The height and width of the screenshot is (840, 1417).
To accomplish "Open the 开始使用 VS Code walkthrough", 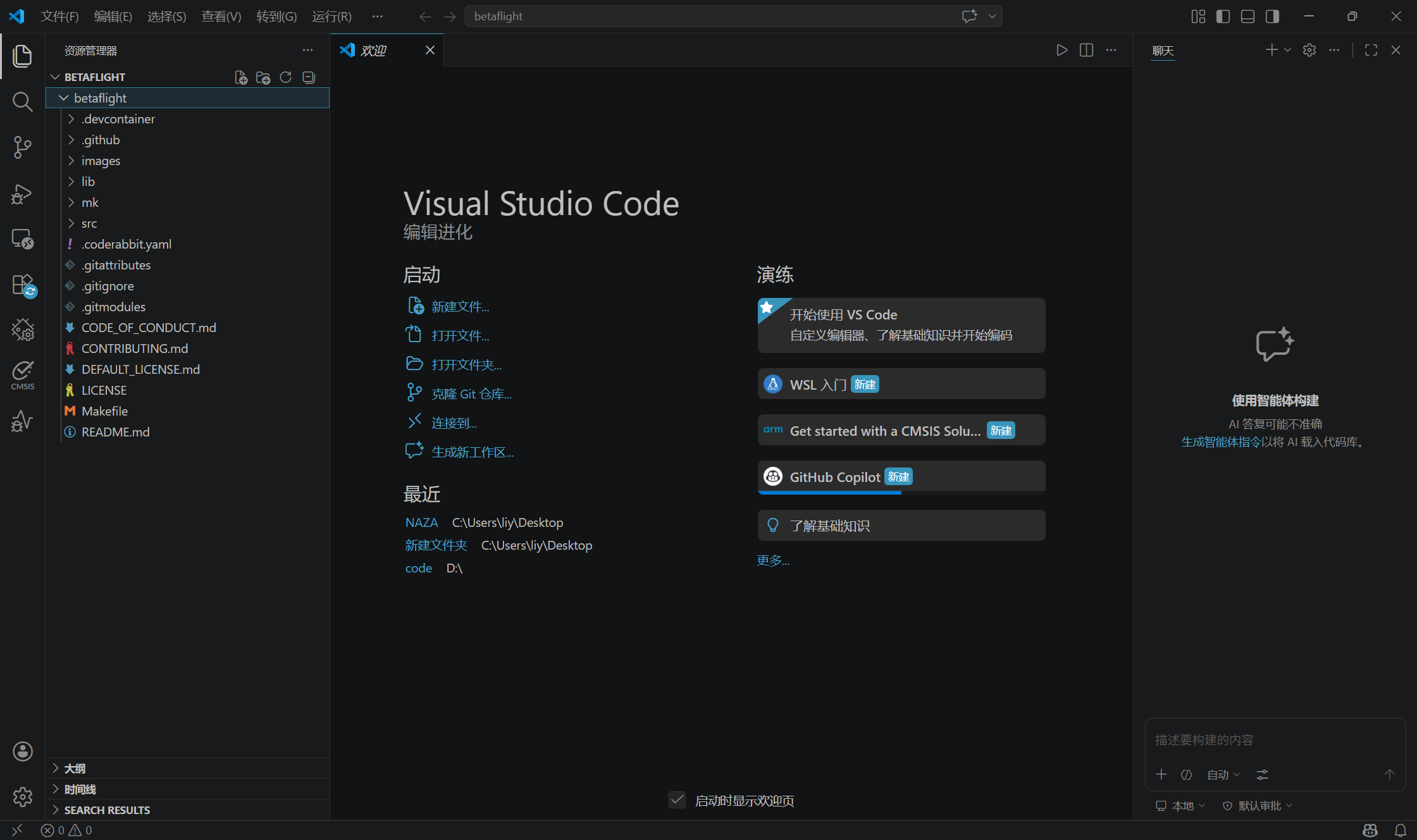I will pos(901,325).
